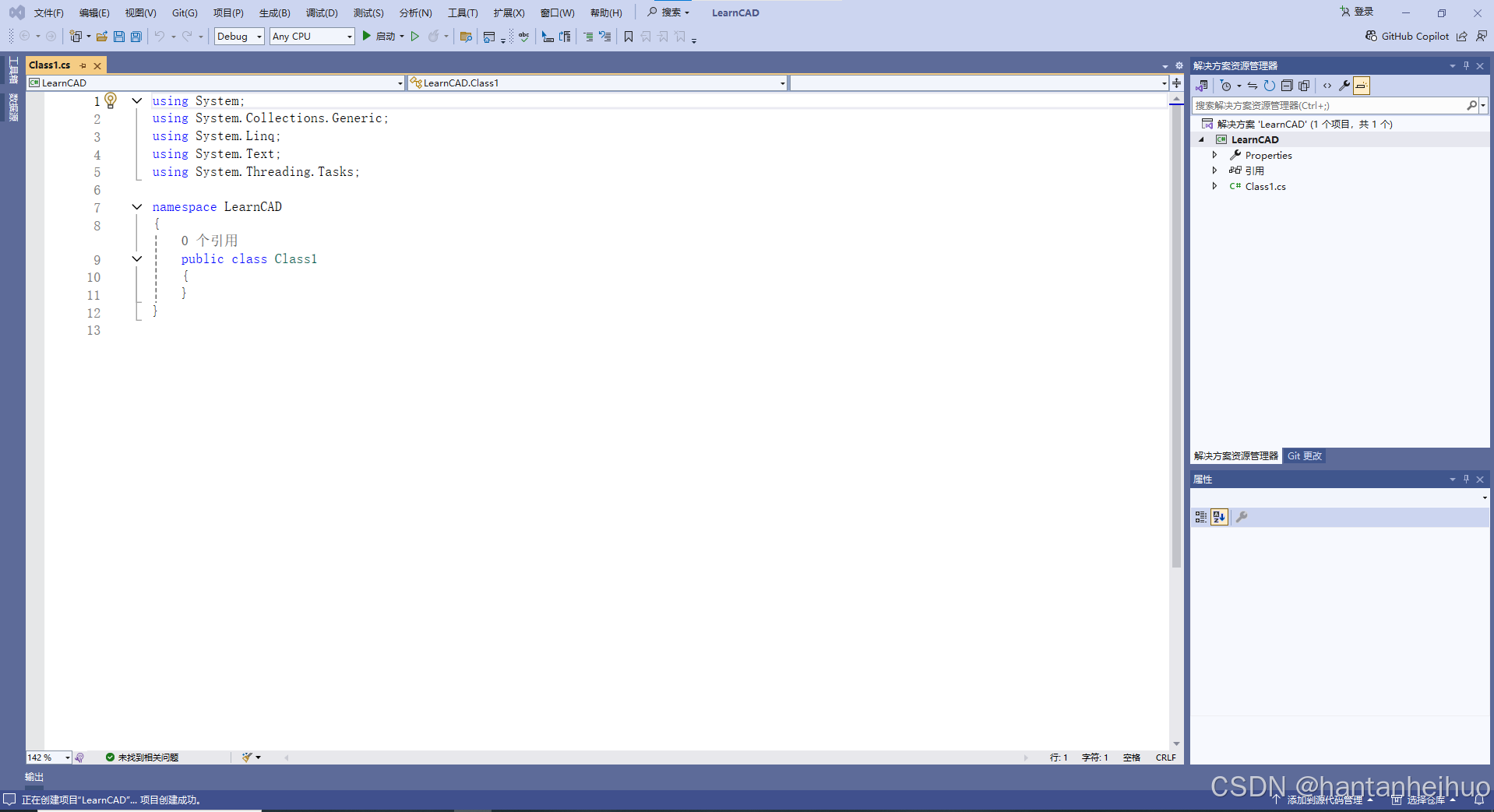This screenshot has height=812, width=1494.
Task: Click the split editor icon above the scrollbar
Action: coord(1176,83)
